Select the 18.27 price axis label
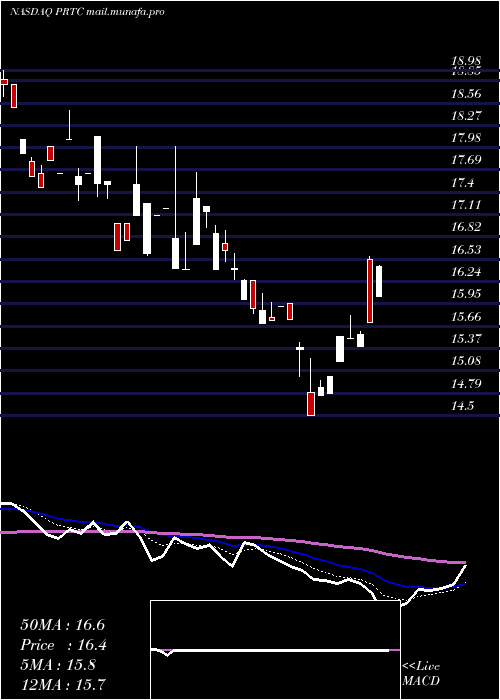This screenshot has width=500, height=700. click(467, 116)
